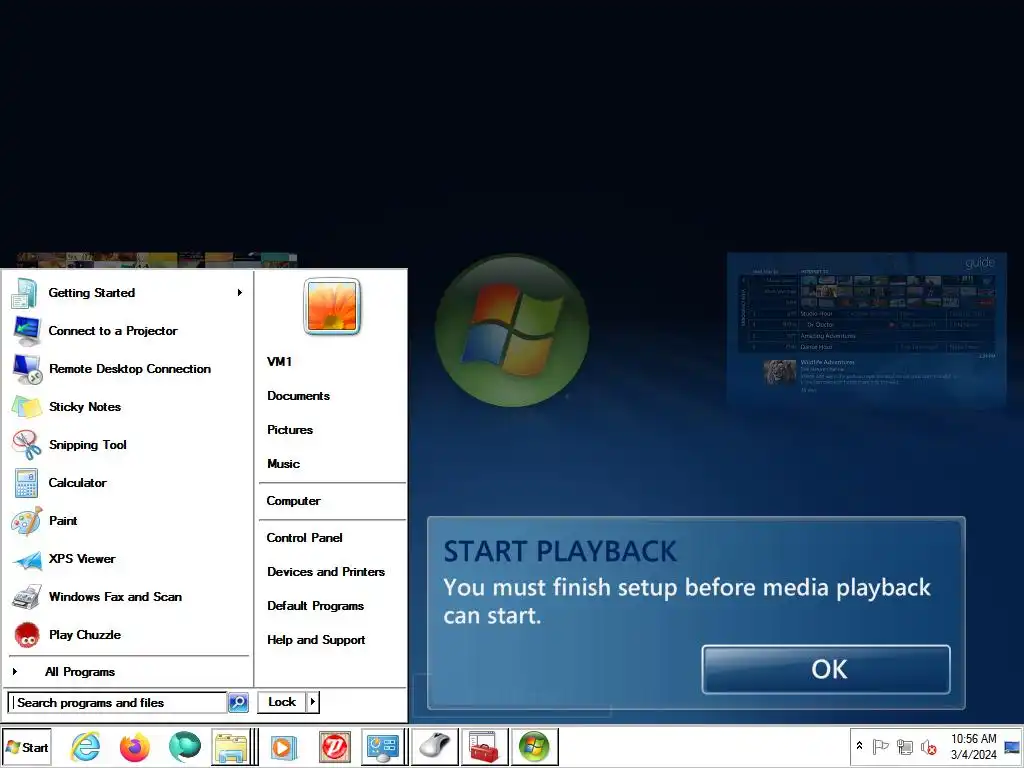
Task: Open shutdown options arrow beside Lock
Action: click(313, 702)
